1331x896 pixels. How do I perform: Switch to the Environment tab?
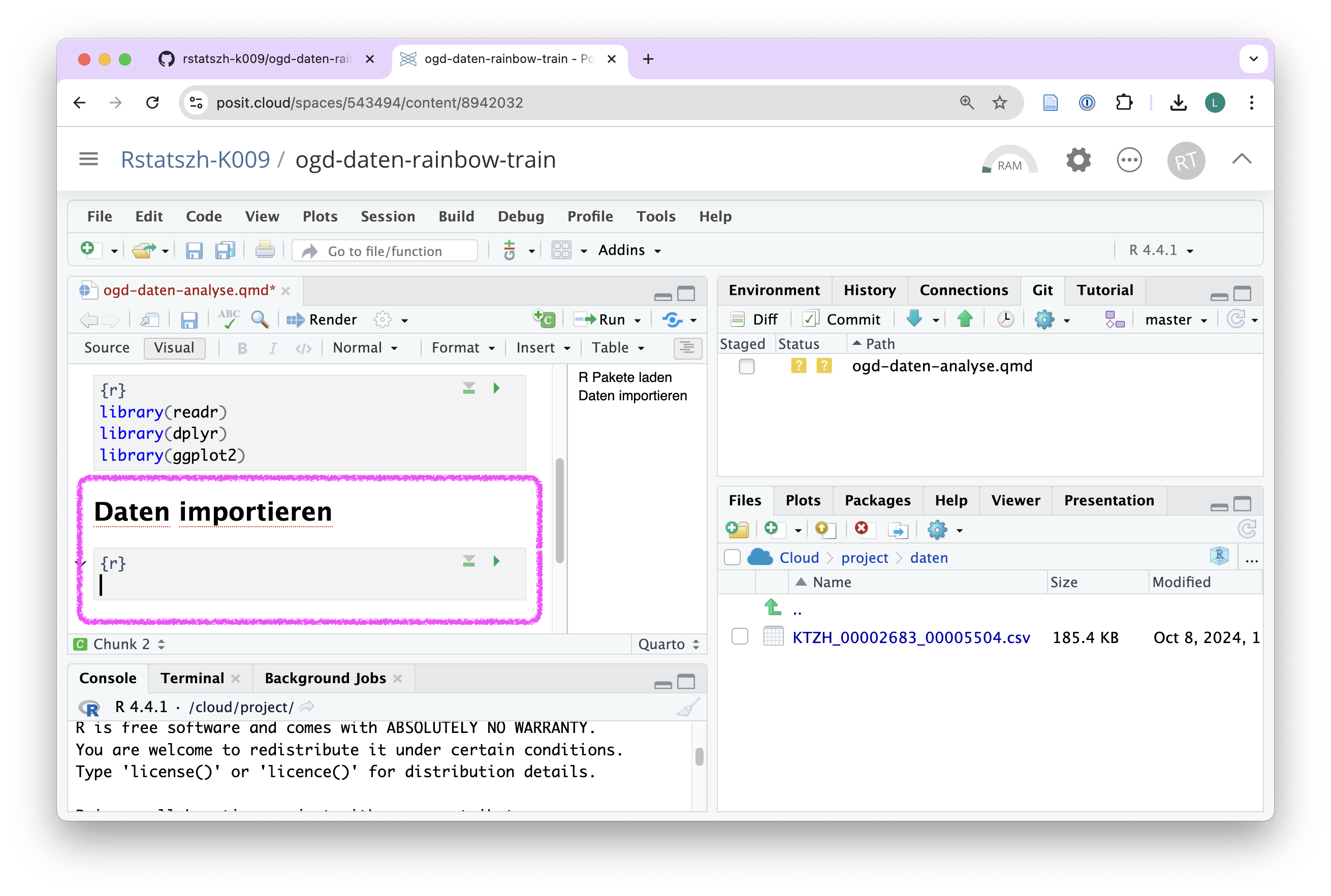[774, 290]
